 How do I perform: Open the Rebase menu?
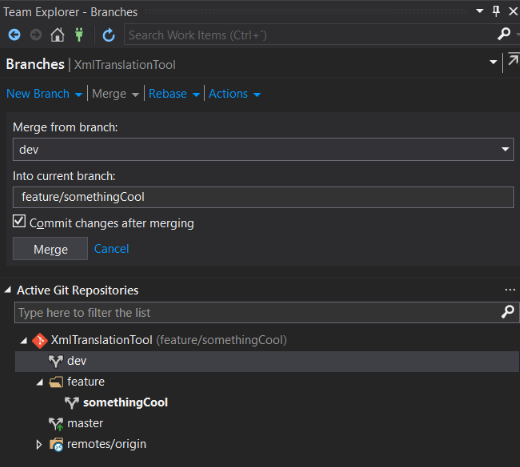174,94
